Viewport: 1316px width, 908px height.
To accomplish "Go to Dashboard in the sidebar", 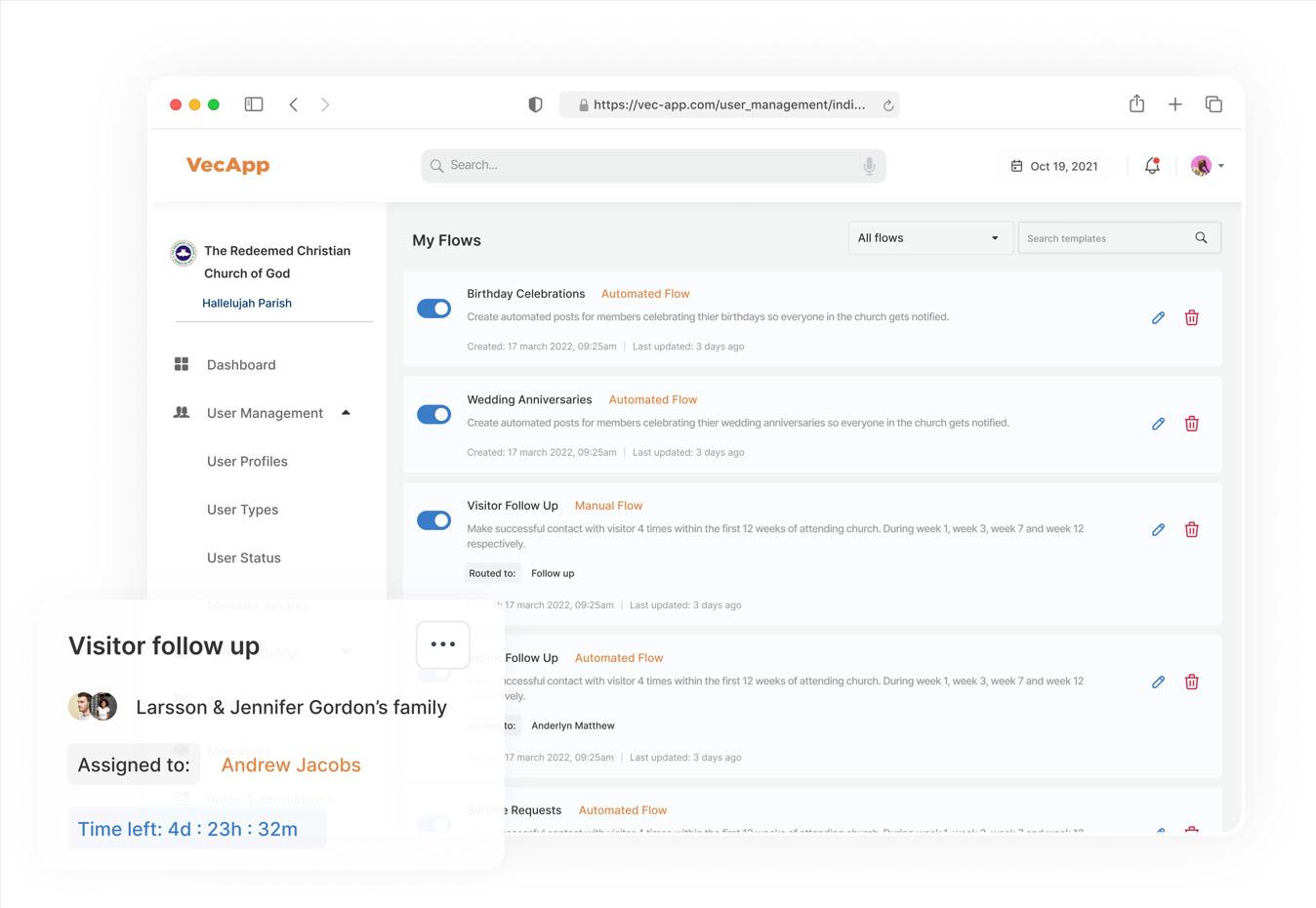I will click(x=241, y=365).
